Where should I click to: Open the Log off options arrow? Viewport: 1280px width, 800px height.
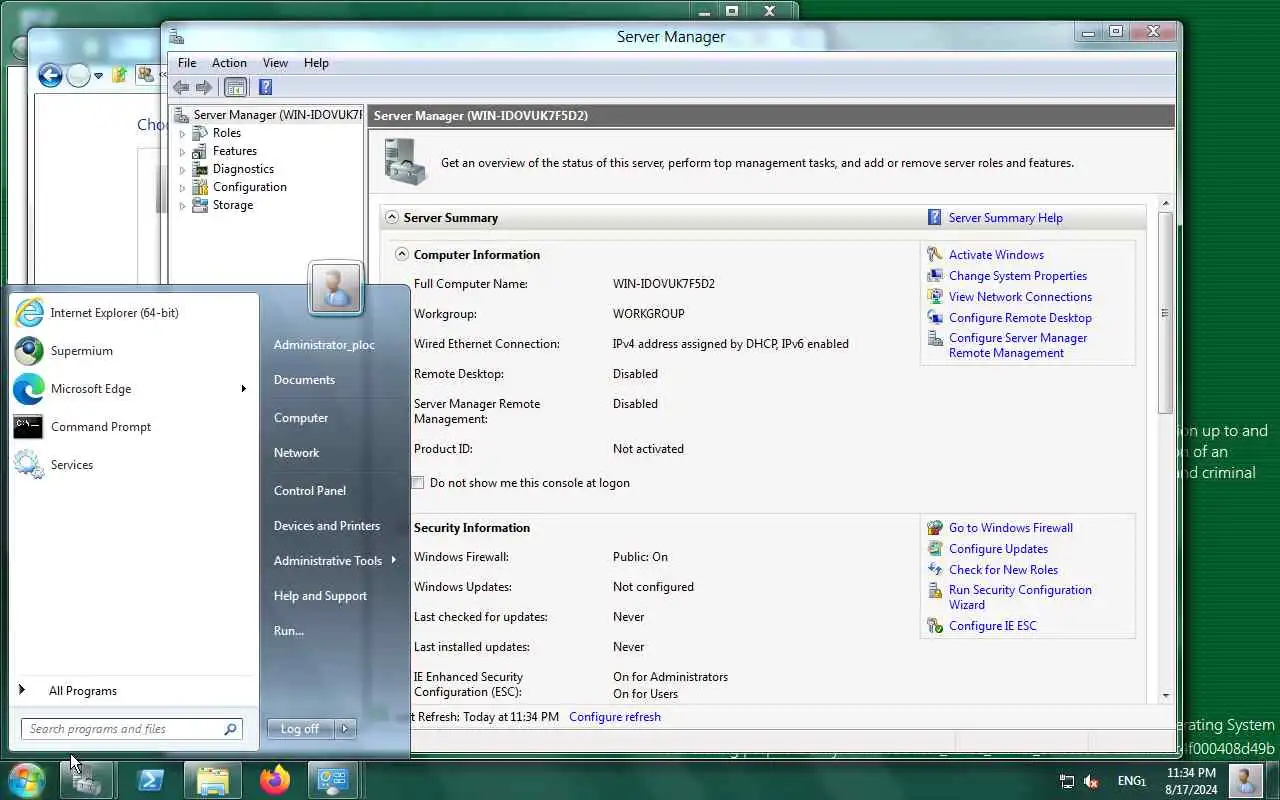click(x=345, y=729)
